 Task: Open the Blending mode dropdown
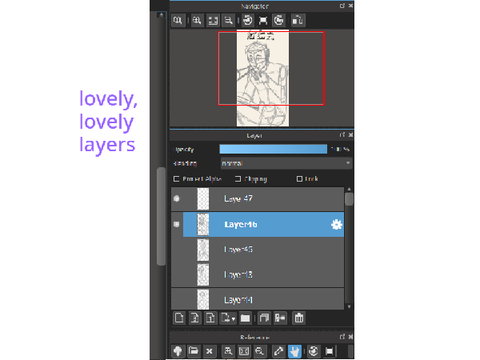[286, 163]
